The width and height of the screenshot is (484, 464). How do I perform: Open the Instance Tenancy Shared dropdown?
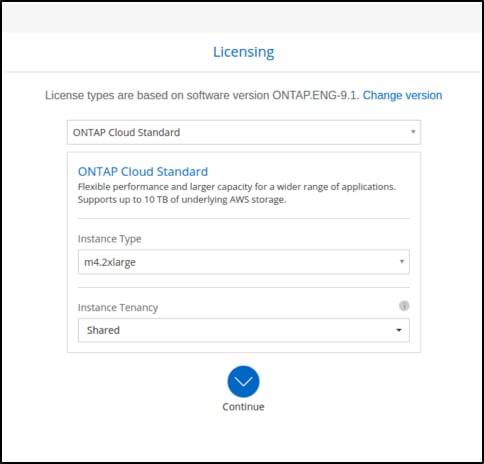tap(244, 330)
